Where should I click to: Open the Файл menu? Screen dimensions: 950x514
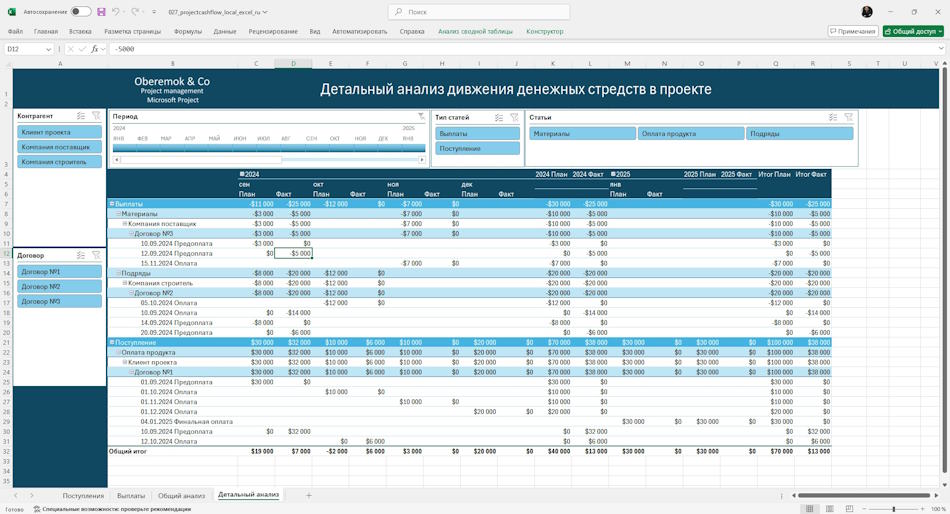[x=15, y=31]
